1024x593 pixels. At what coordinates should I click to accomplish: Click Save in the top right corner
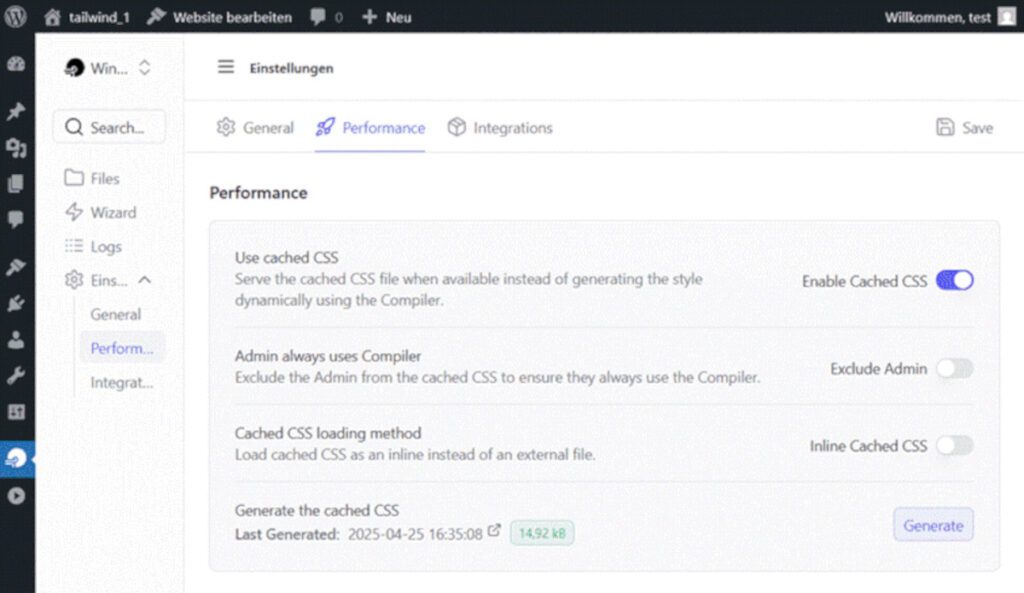[x=963, y=128]
